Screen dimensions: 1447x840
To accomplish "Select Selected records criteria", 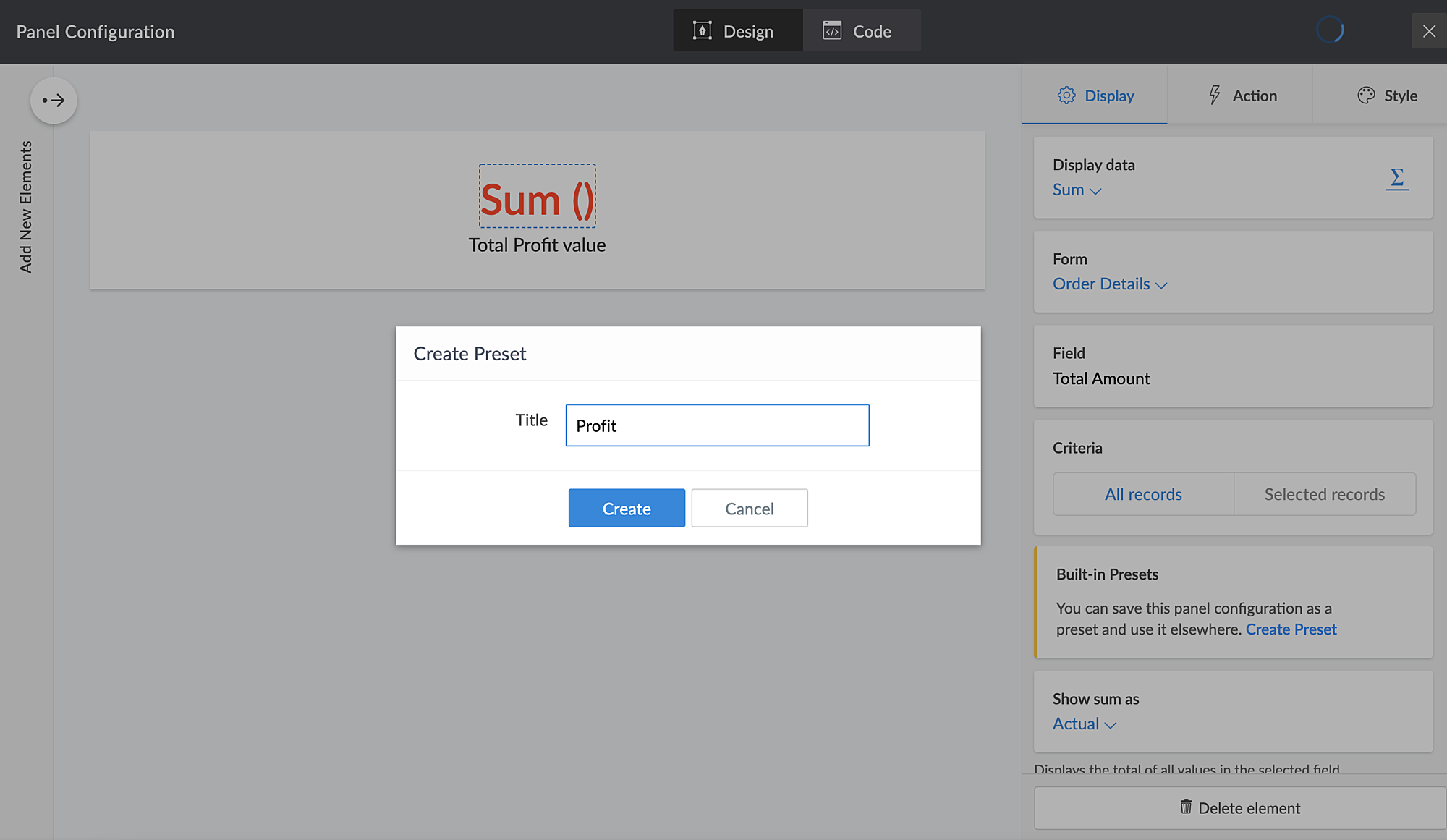I will pos(1324,494).
